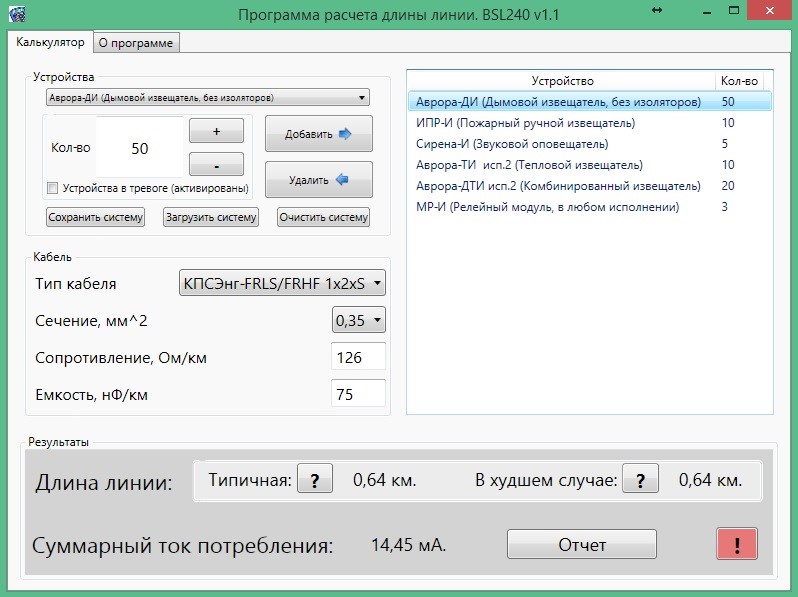The height and width of the screenshot is (597, 798).
Task: Open the Сечение cross-section dropdown
Action: click(358, 320)
